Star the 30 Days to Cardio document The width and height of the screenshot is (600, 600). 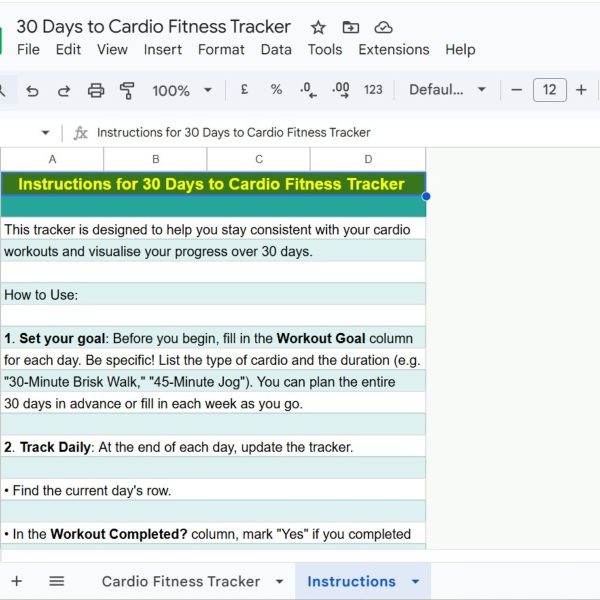pos(318,28)
